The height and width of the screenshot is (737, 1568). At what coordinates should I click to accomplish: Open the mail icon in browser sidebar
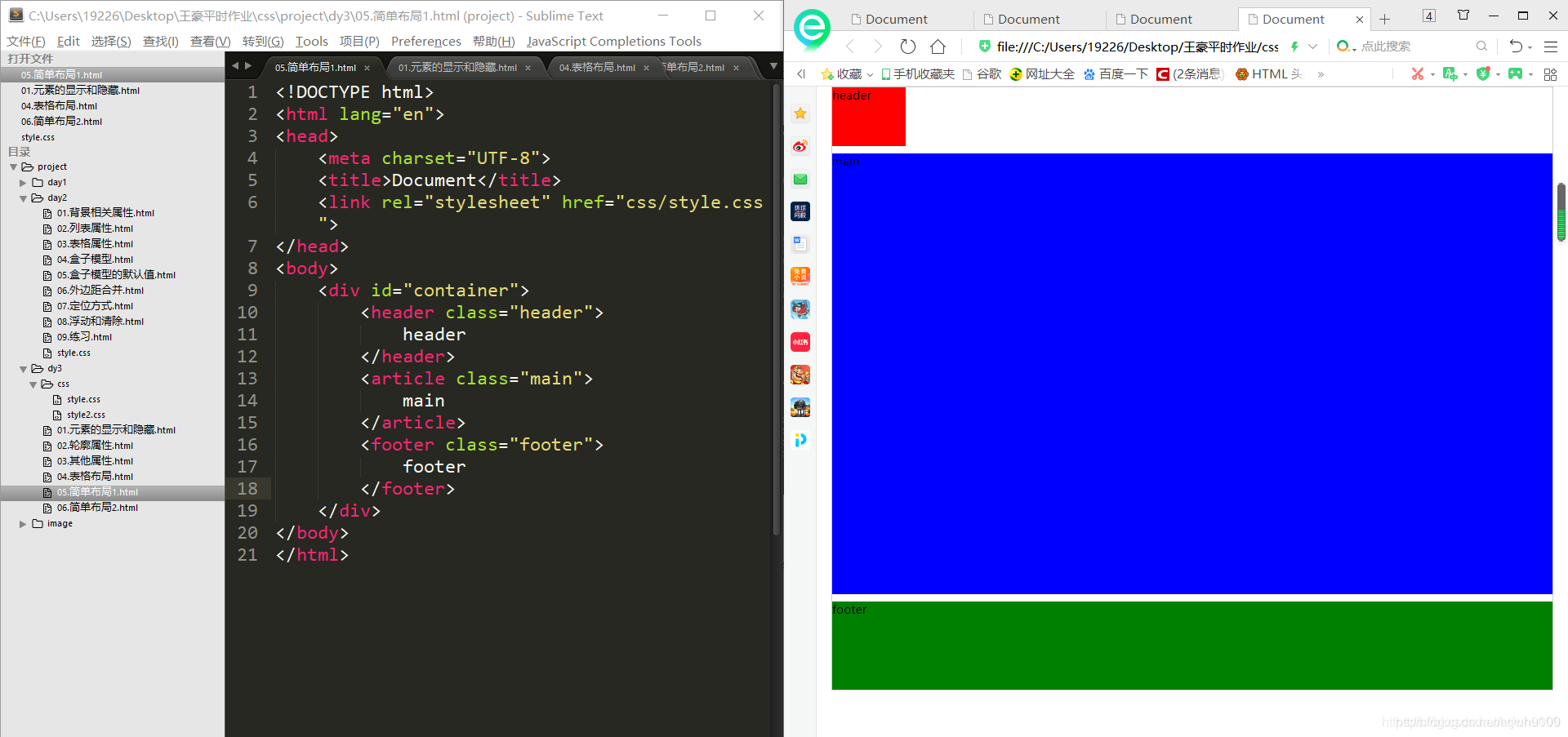pos(800,179)
